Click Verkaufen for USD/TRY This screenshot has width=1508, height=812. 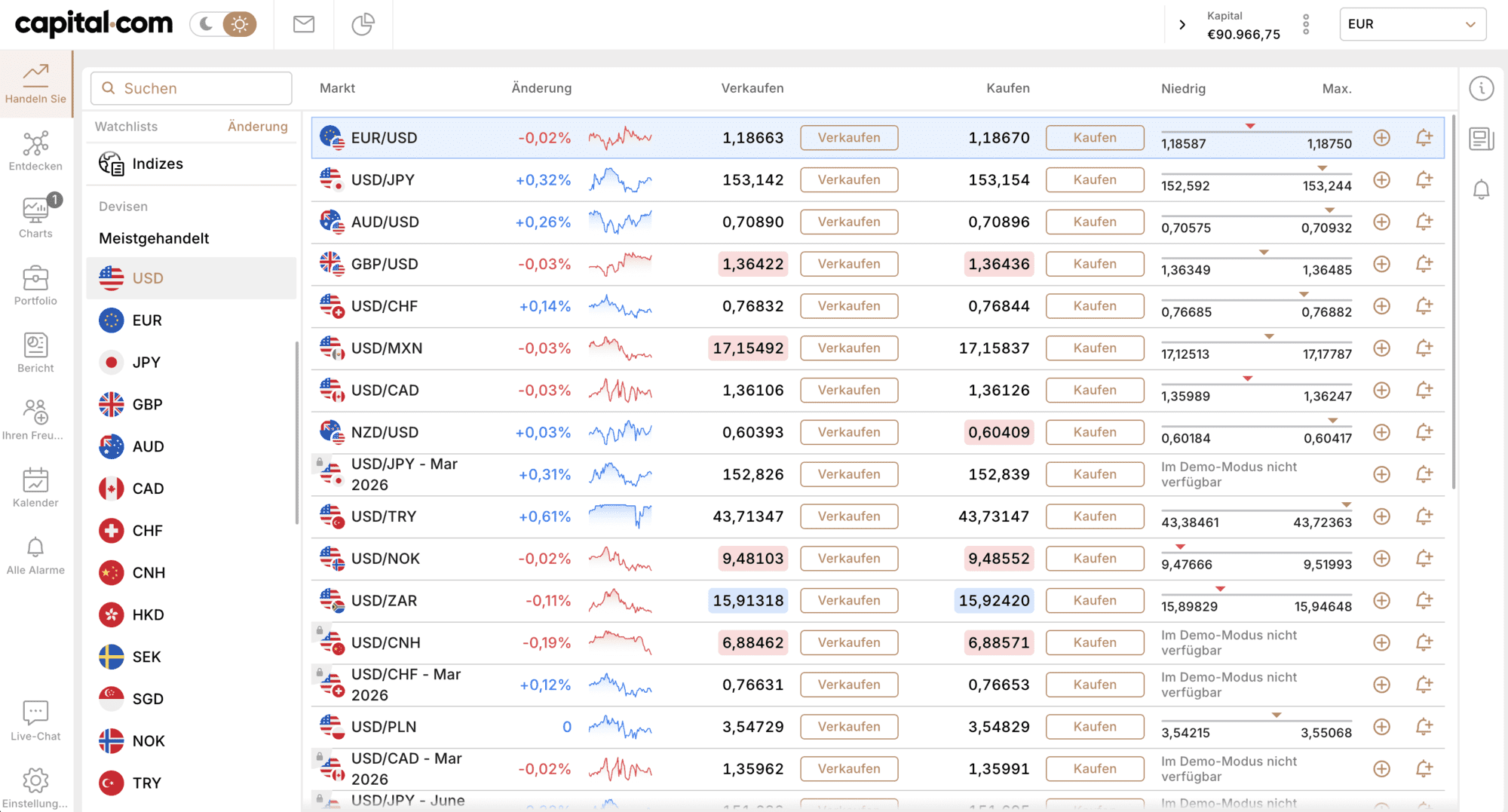click(849, 516)
